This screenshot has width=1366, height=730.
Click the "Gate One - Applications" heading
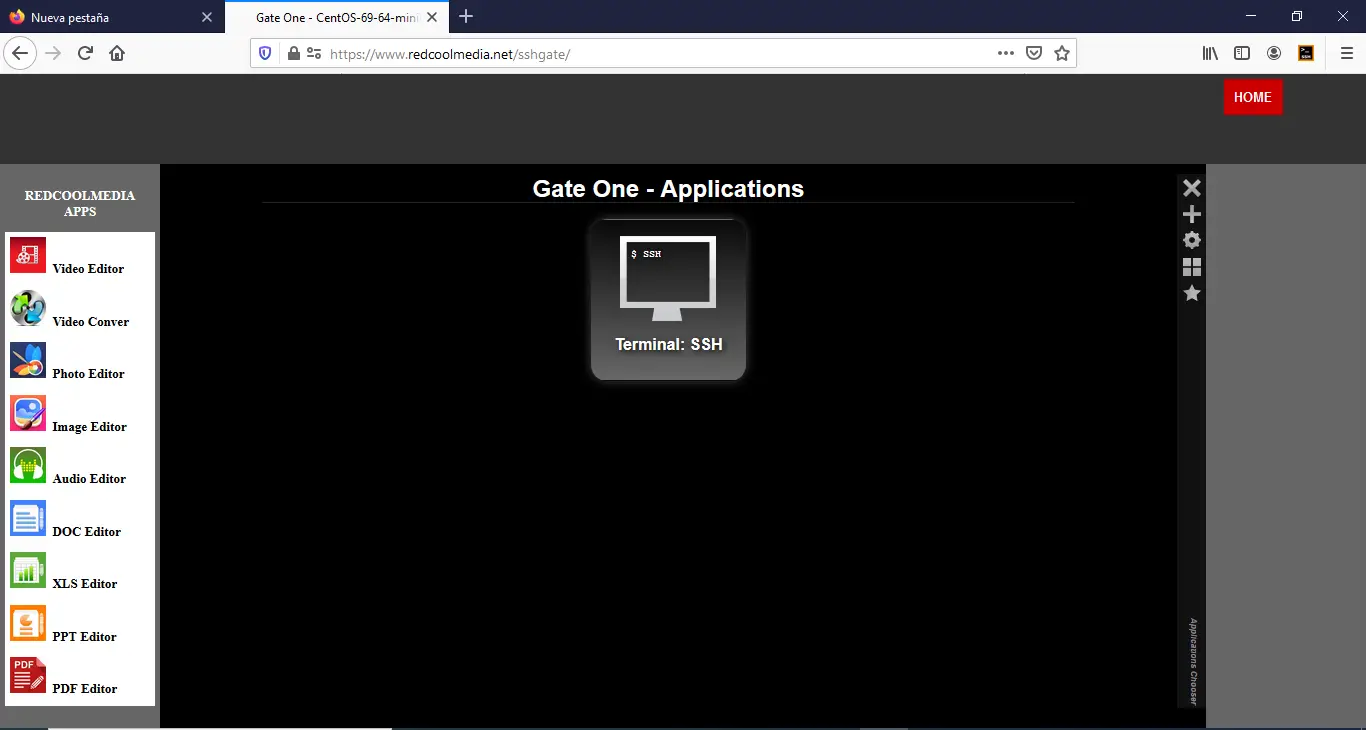tap(668, 189)
